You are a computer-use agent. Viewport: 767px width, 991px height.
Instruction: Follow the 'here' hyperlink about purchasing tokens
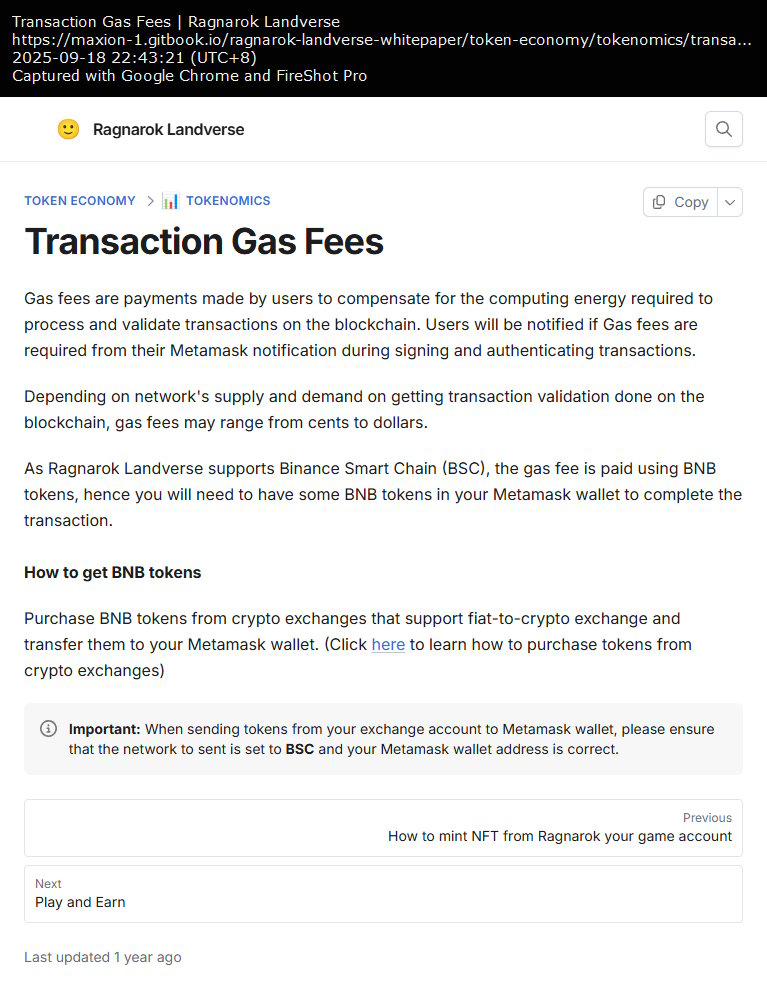(388, 644)
